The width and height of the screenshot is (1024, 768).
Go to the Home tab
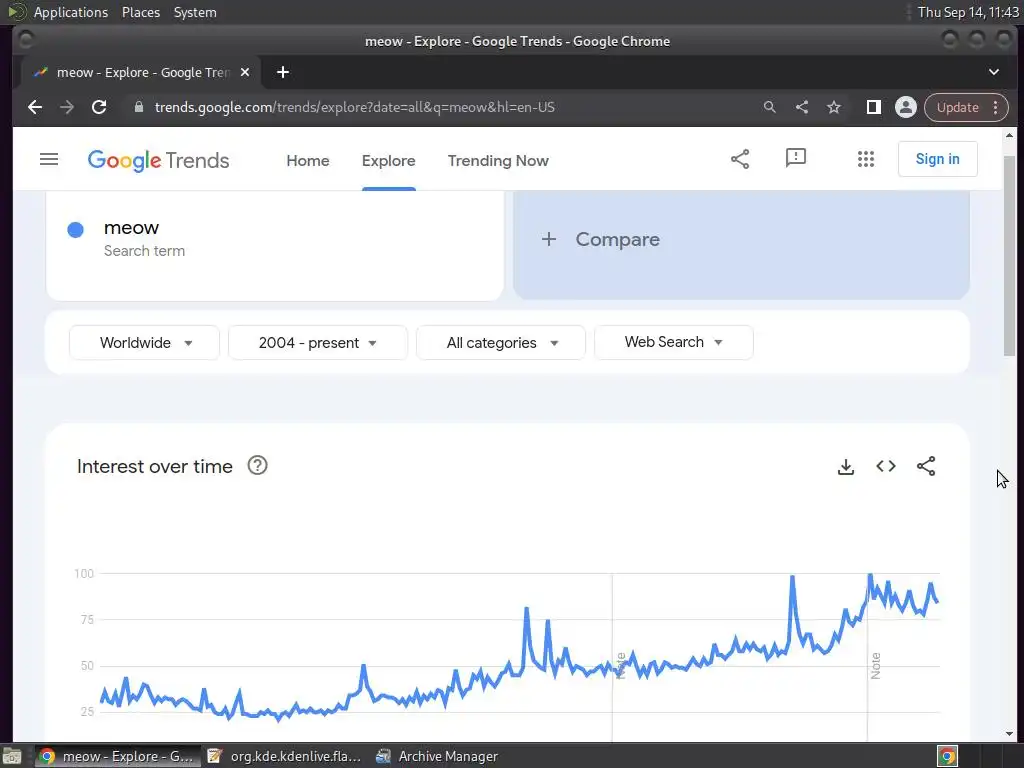(308, 161)
